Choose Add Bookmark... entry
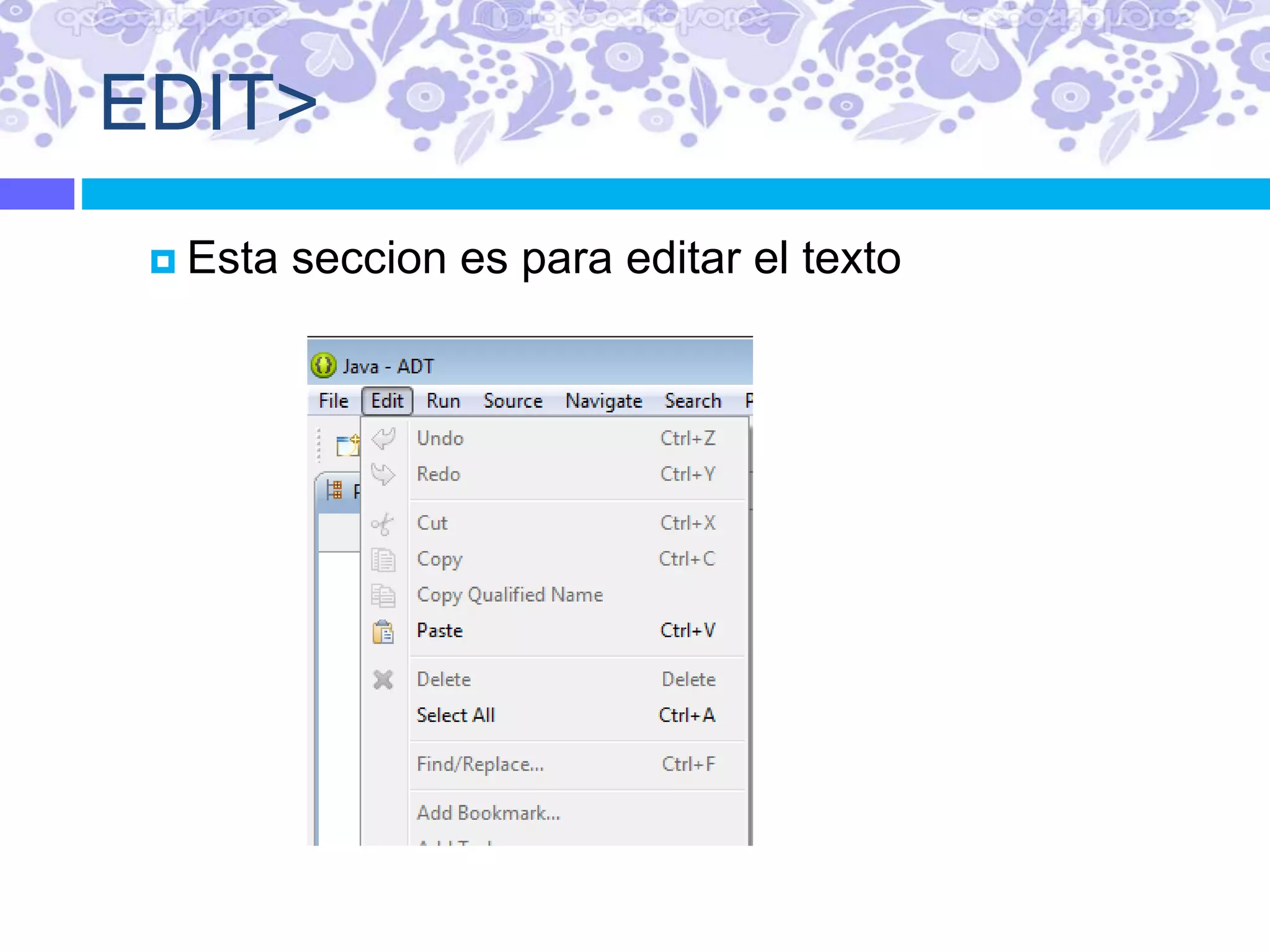1270x952 pixels. 554,813
